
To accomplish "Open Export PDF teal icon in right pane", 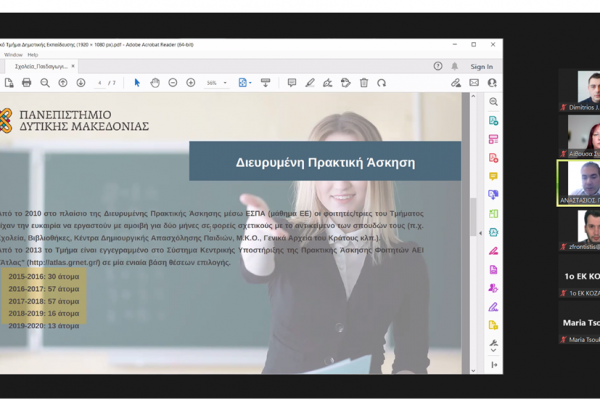I will 494,121.
